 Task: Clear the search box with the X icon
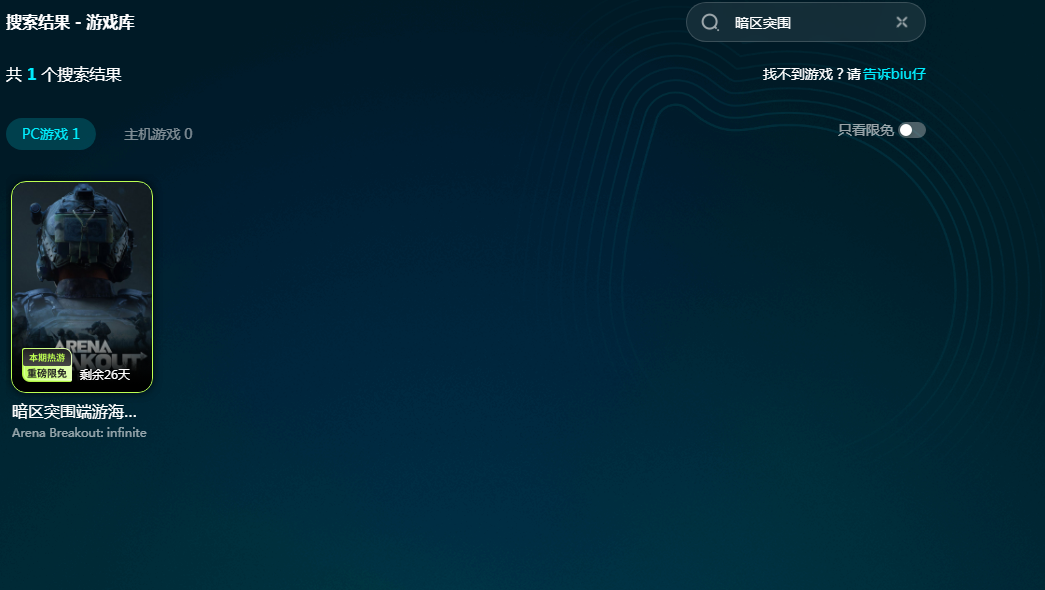tap(901, 22)
